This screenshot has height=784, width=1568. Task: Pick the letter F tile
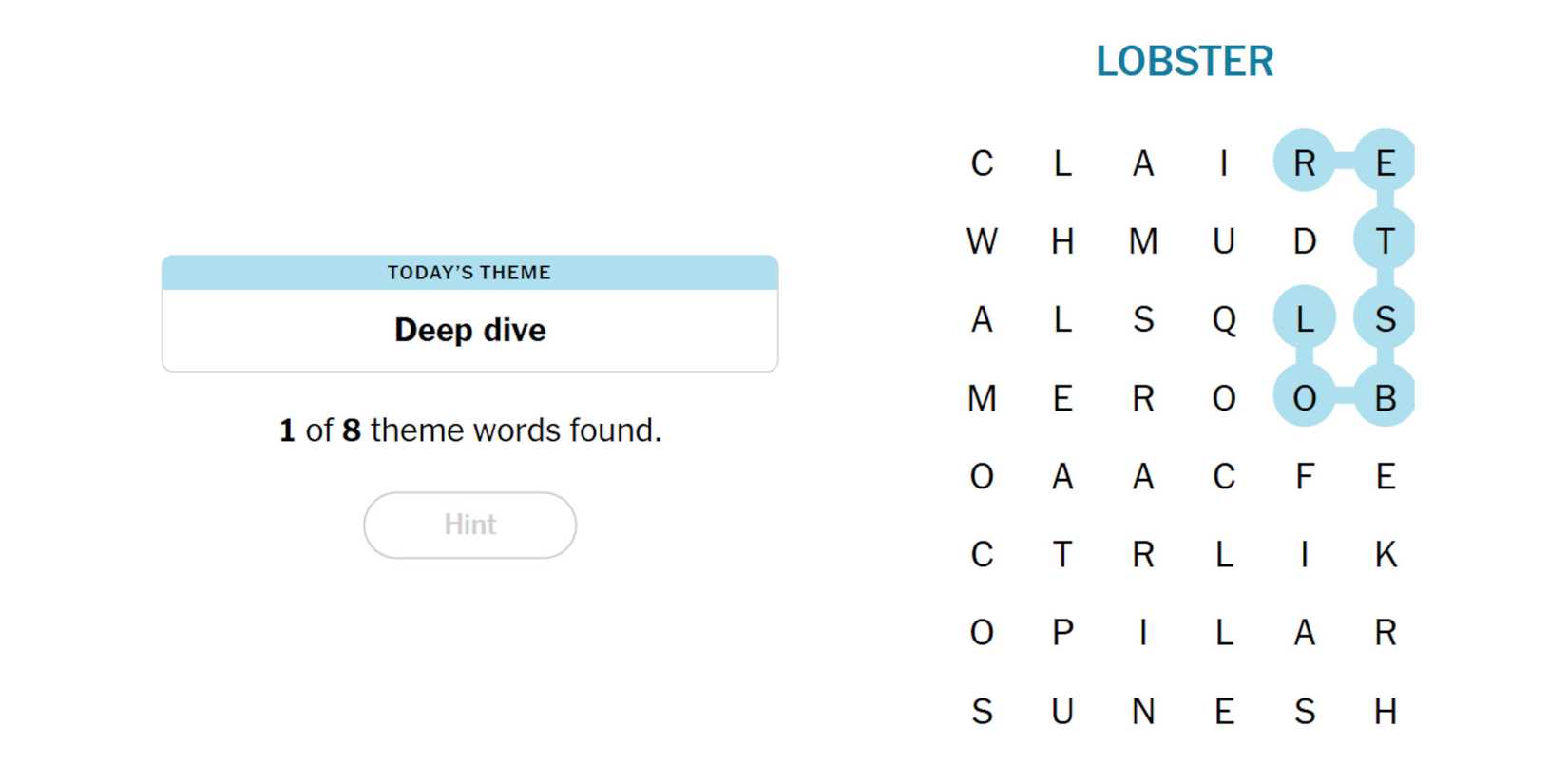coord(1305,476)
